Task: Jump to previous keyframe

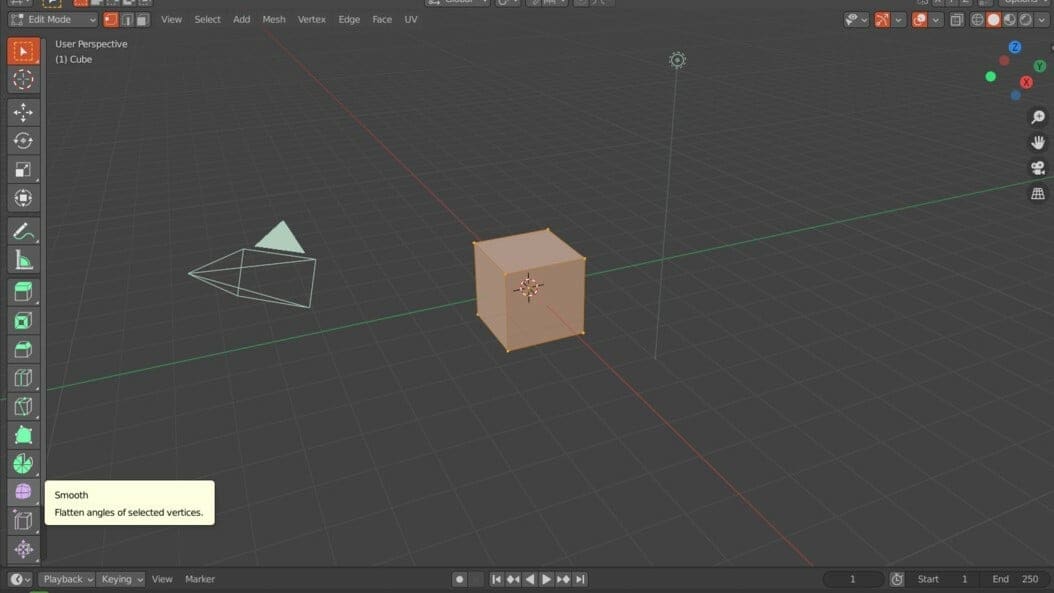Action: click(513, 579)
